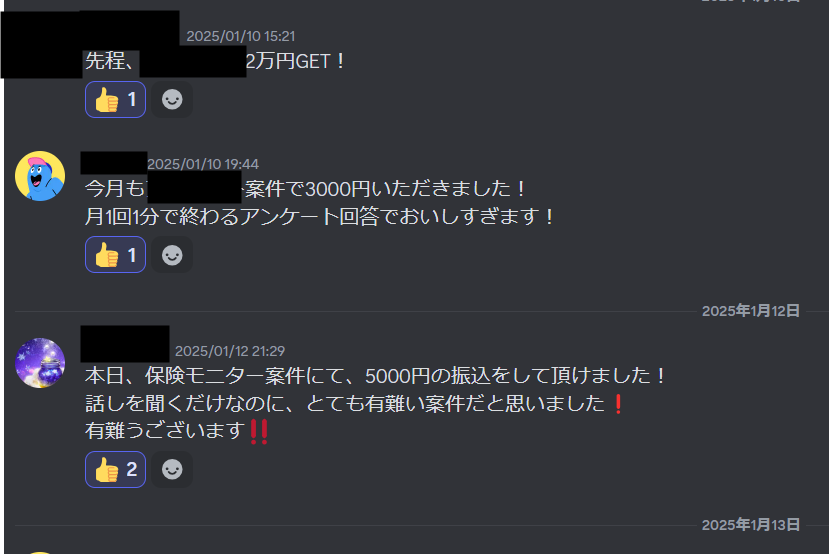Viewport: 829px width, 554px height.
Task: Click the username beside the 19:44 timestamp
Action: [x=114, y=163]
